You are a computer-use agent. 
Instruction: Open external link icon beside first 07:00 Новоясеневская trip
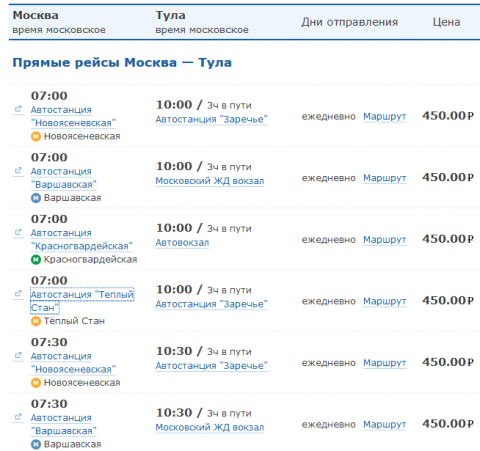[x=18, y=109]
